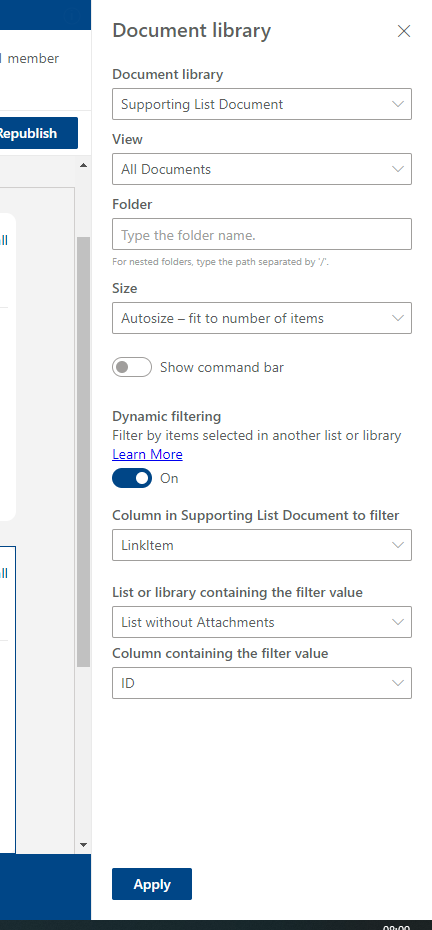Click the ID dropdown chevron icon

point(398,683)
